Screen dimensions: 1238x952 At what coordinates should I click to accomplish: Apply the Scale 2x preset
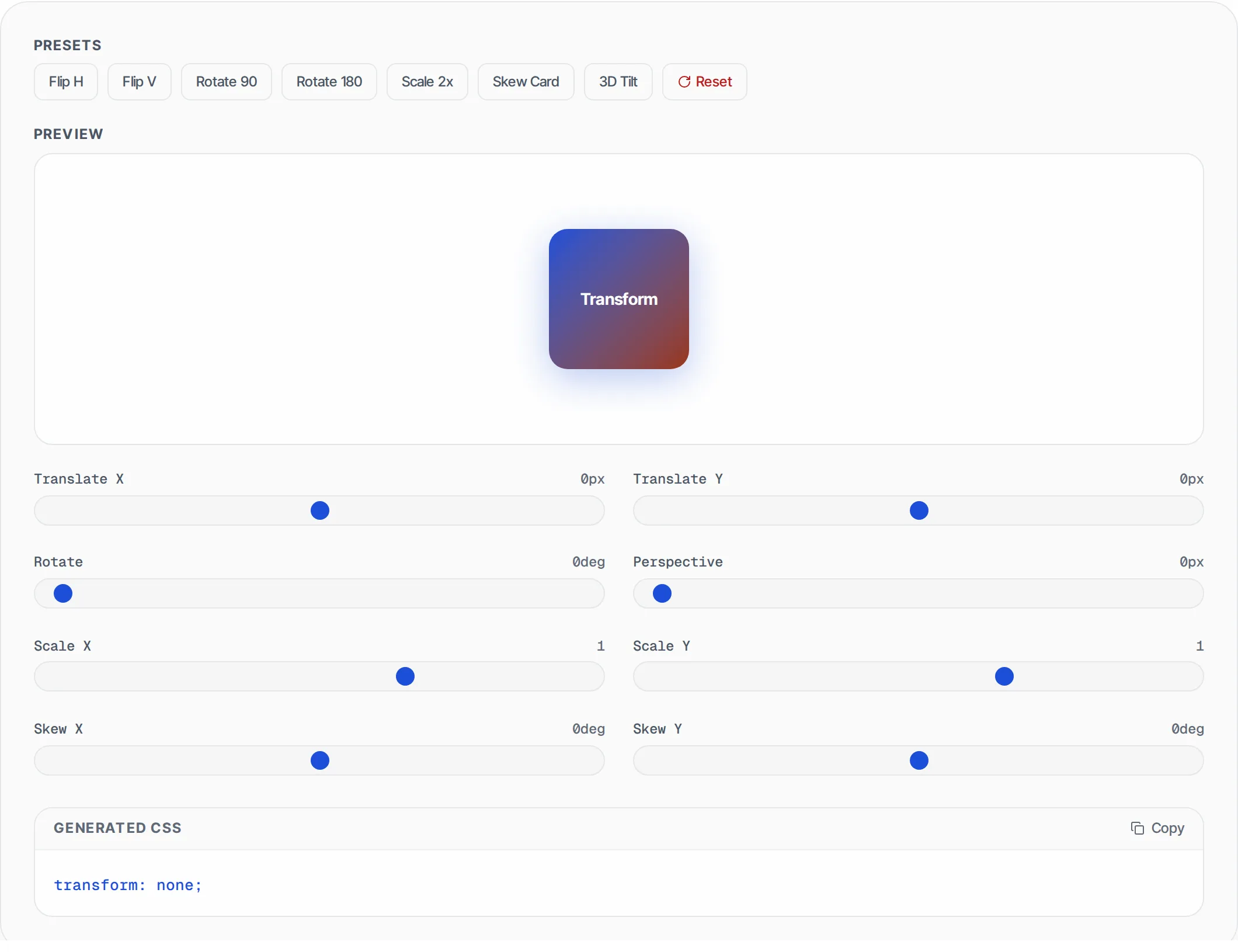[427, 82]
